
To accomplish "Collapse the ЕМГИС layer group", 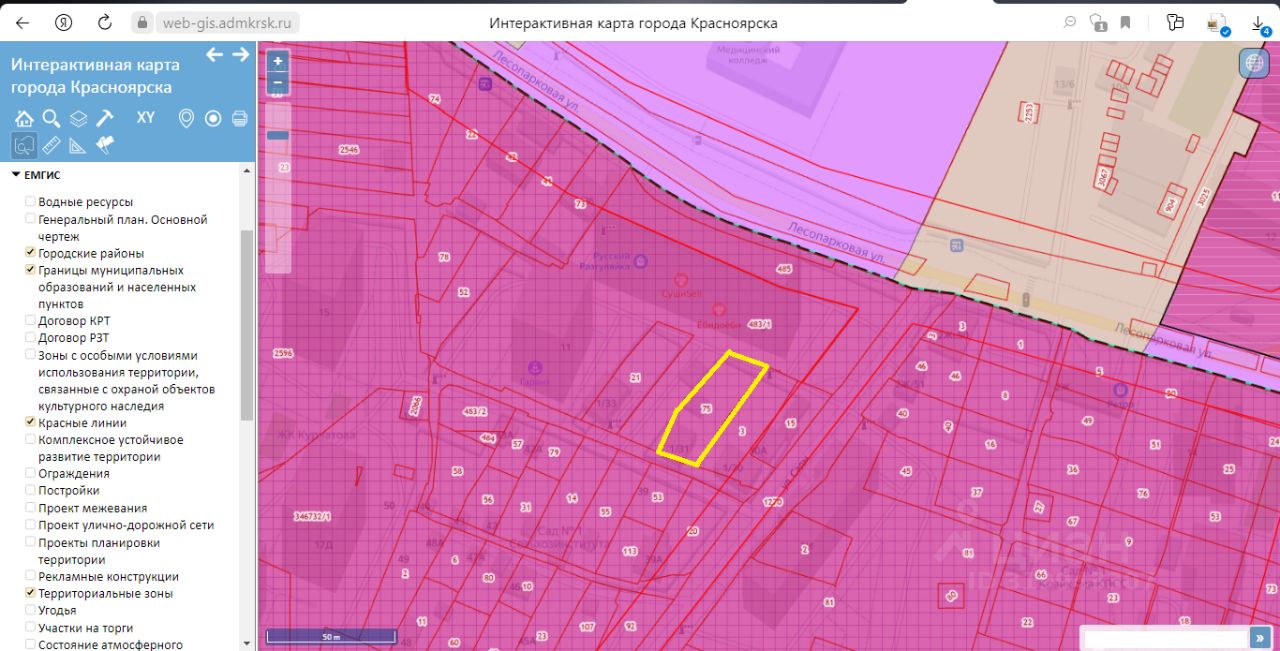I will (x=16, y=175).
